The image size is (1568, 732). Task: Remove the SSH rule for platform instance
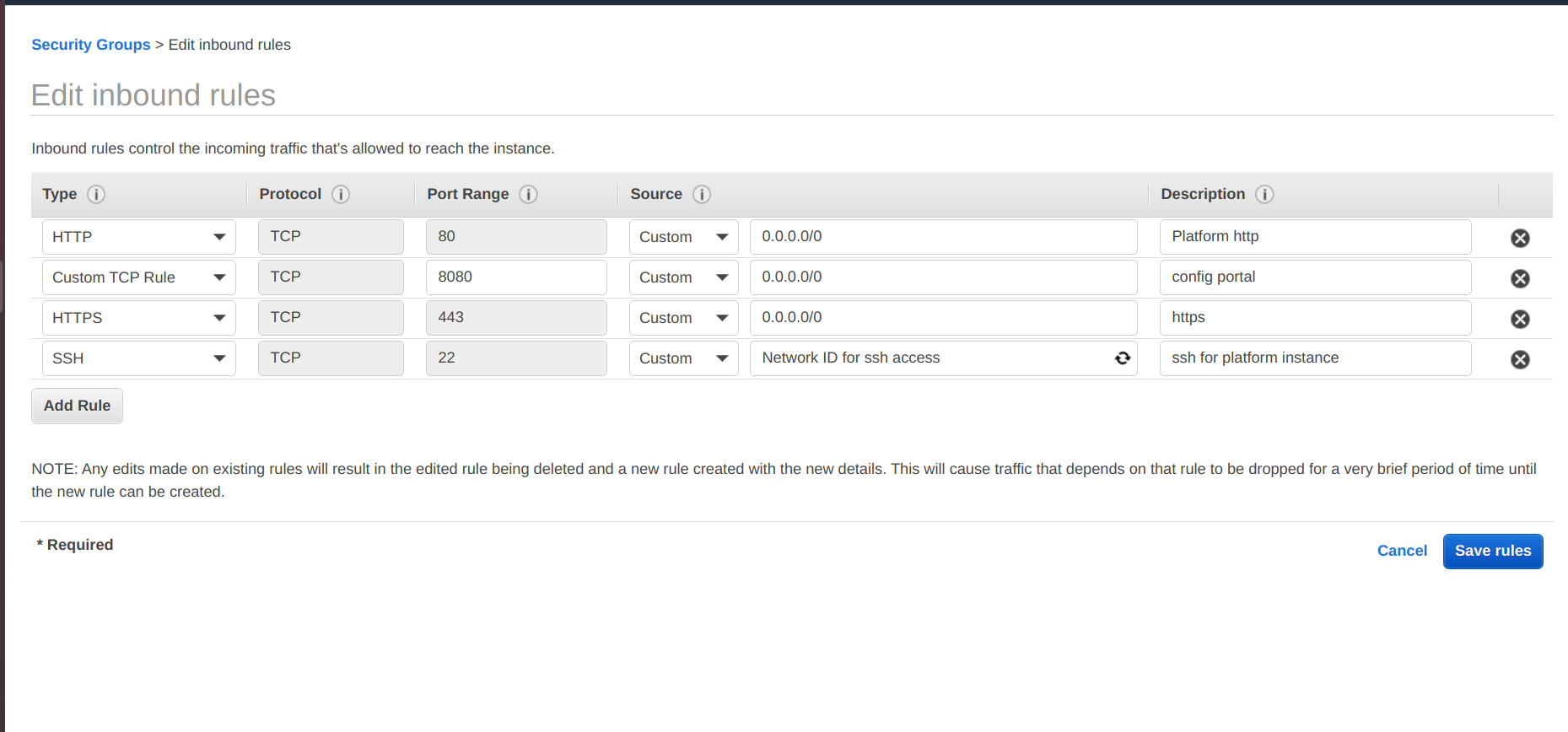1520,359
